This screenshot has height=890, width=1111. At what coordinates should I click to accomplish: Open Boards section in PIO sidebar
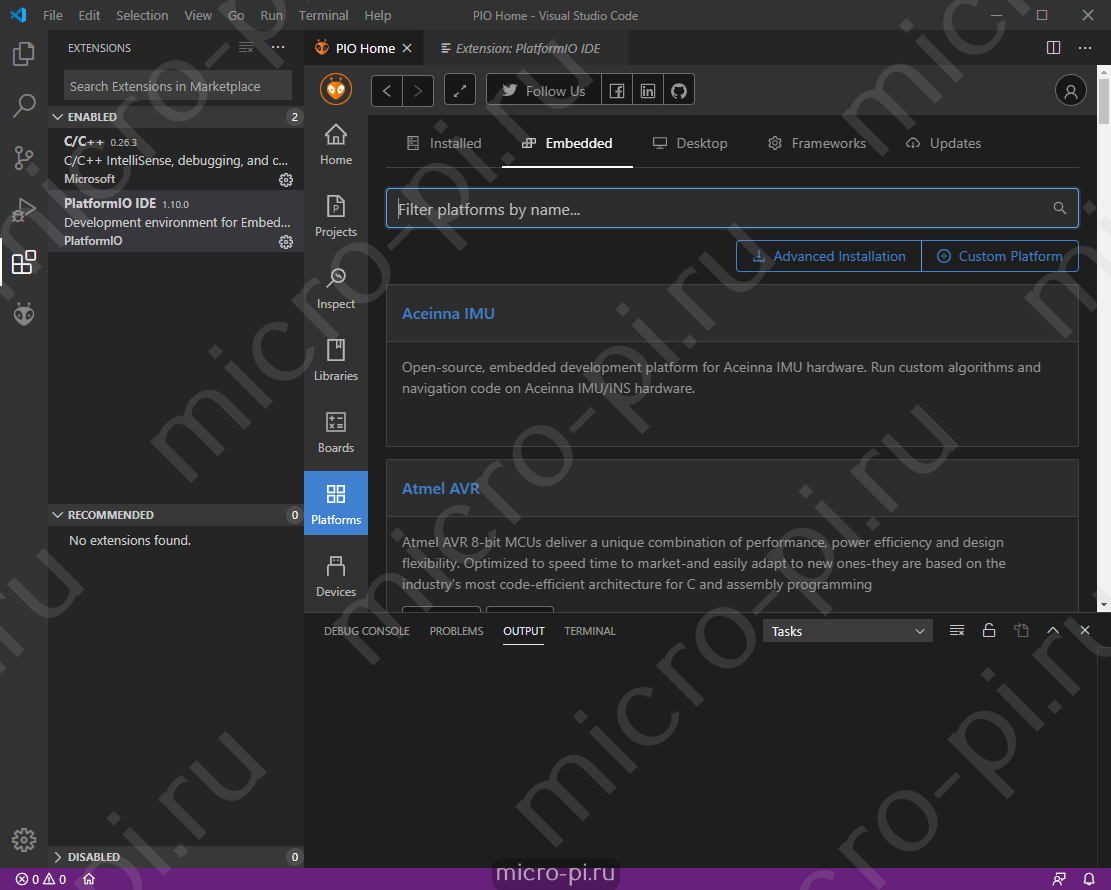336,433
